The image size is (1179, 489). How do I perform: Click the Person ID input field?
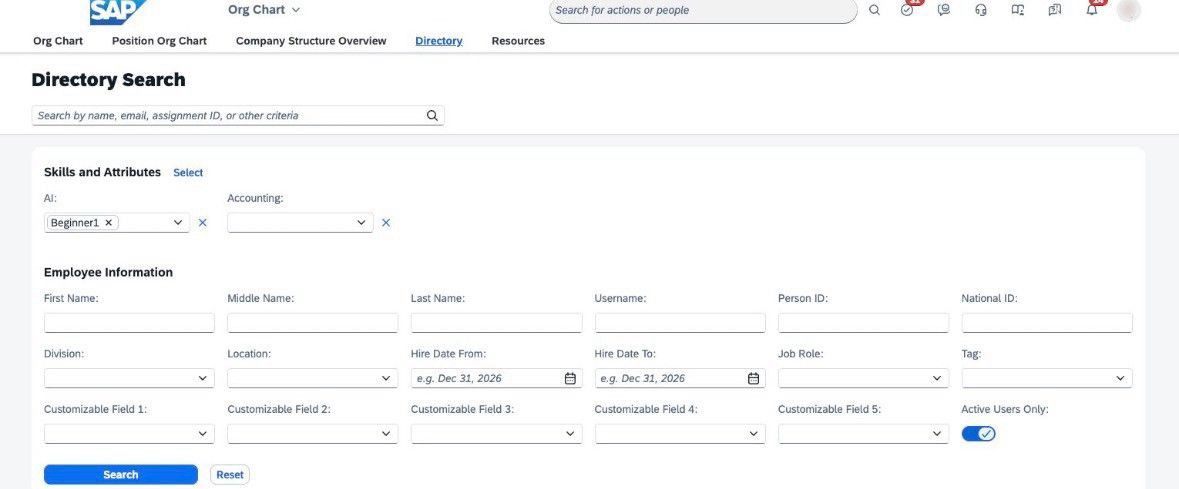[863, 323]
